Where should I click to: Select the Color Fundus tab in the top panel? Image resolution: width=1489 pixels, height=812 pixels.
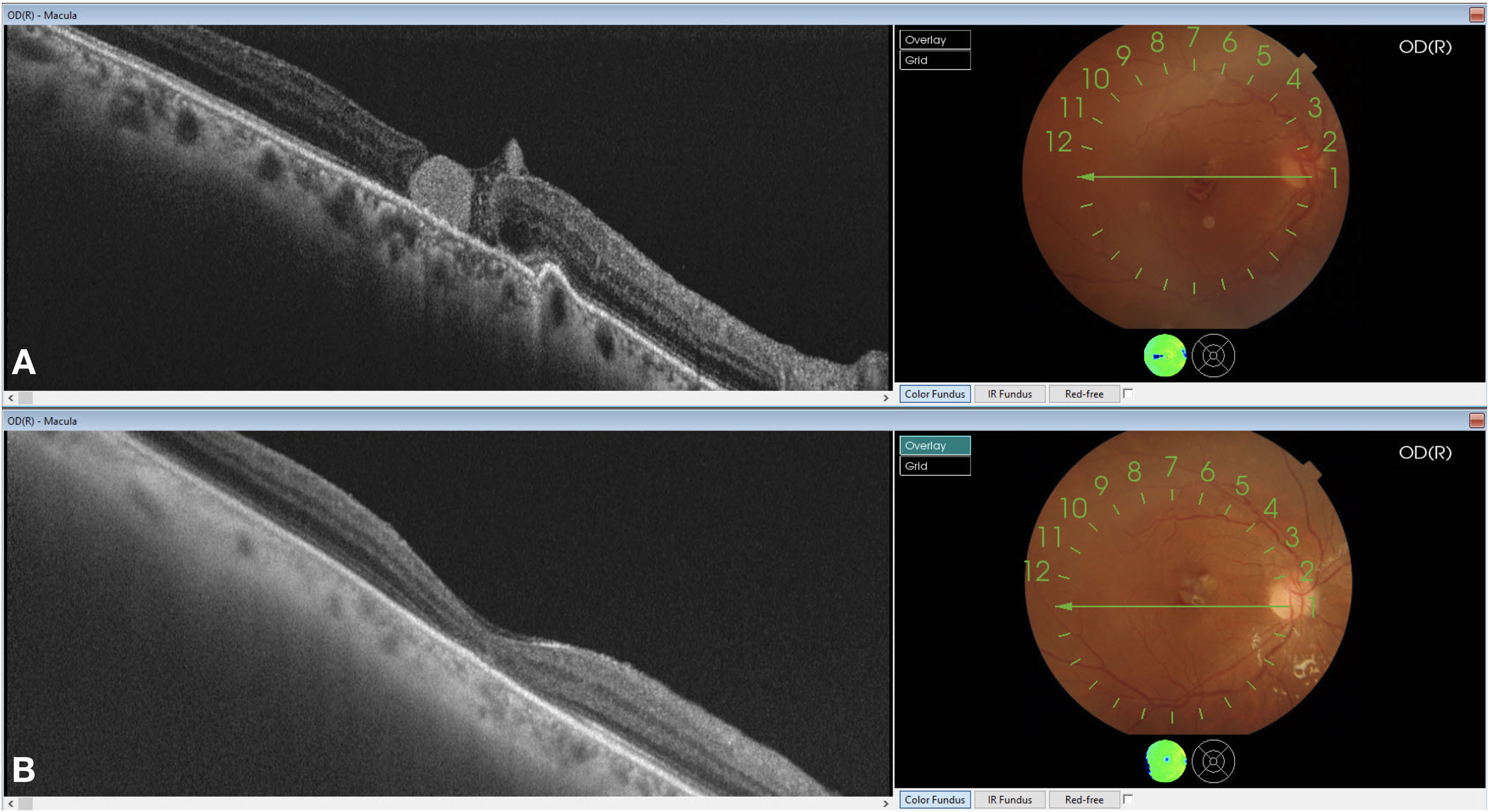934,394
